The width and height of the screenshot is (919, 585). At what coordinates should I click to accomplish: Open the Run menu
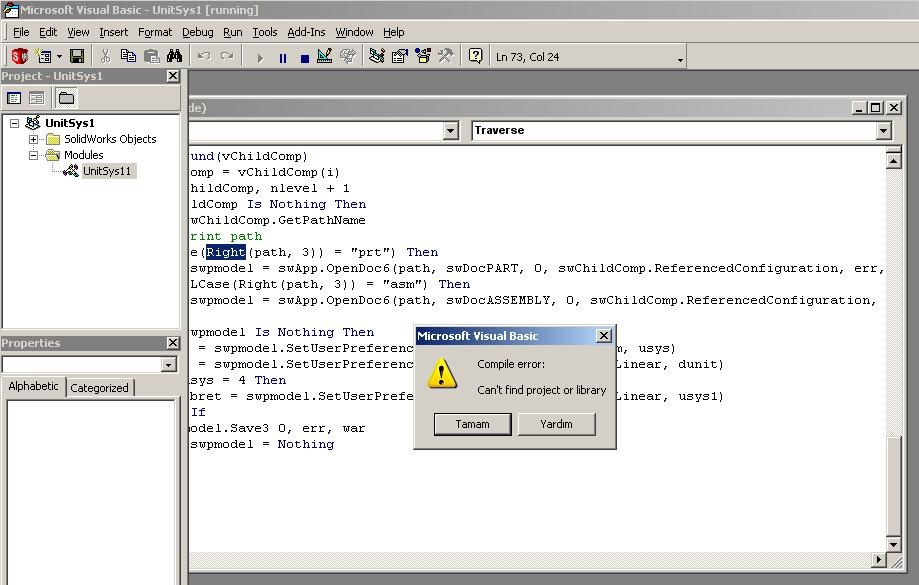click(x=233, y=32)
